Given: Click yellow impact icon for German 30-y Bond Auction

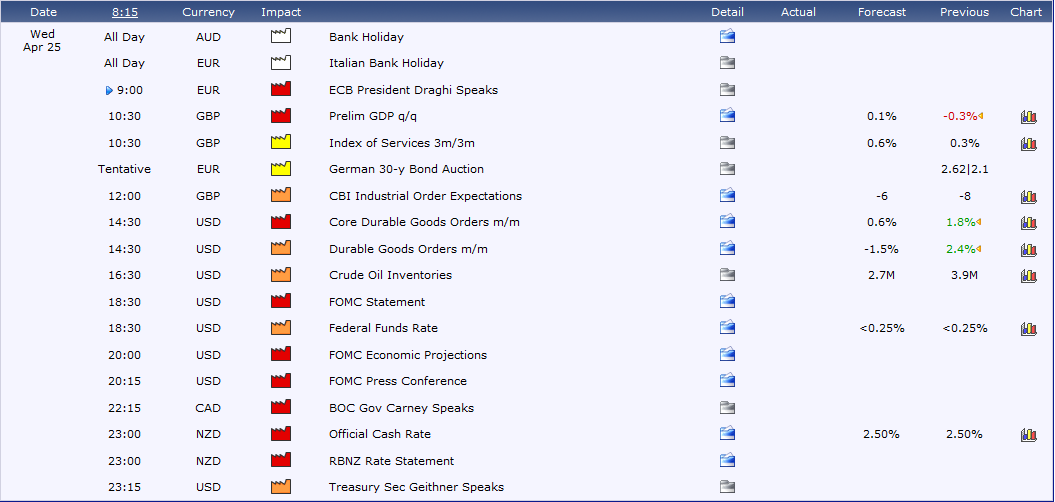Looking at the screenshot, I should click(x=280, y=169).
